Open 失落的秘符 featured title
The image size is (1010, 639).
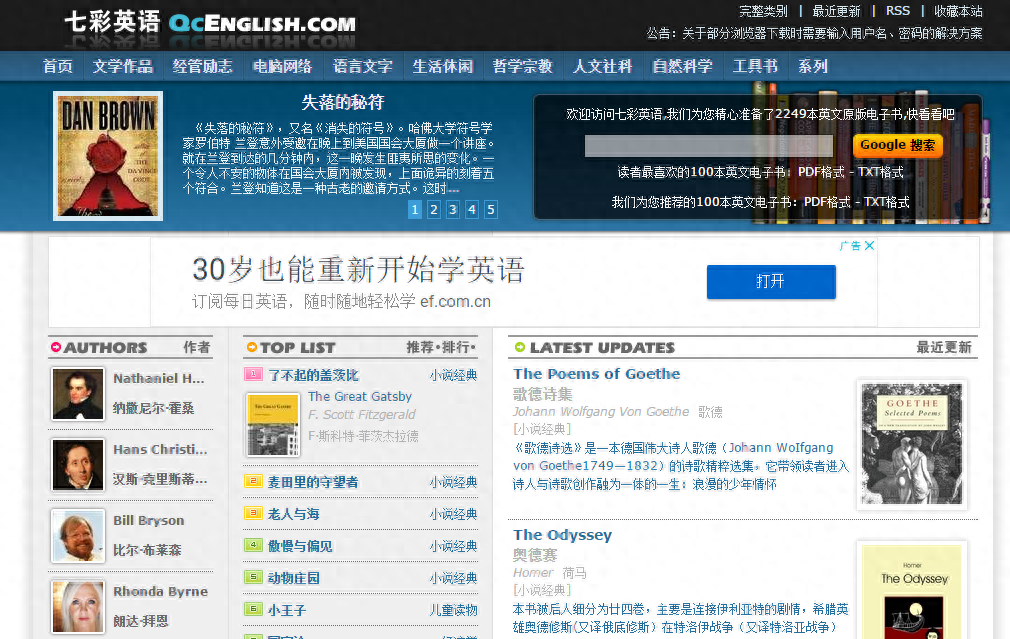pos(343,102)
